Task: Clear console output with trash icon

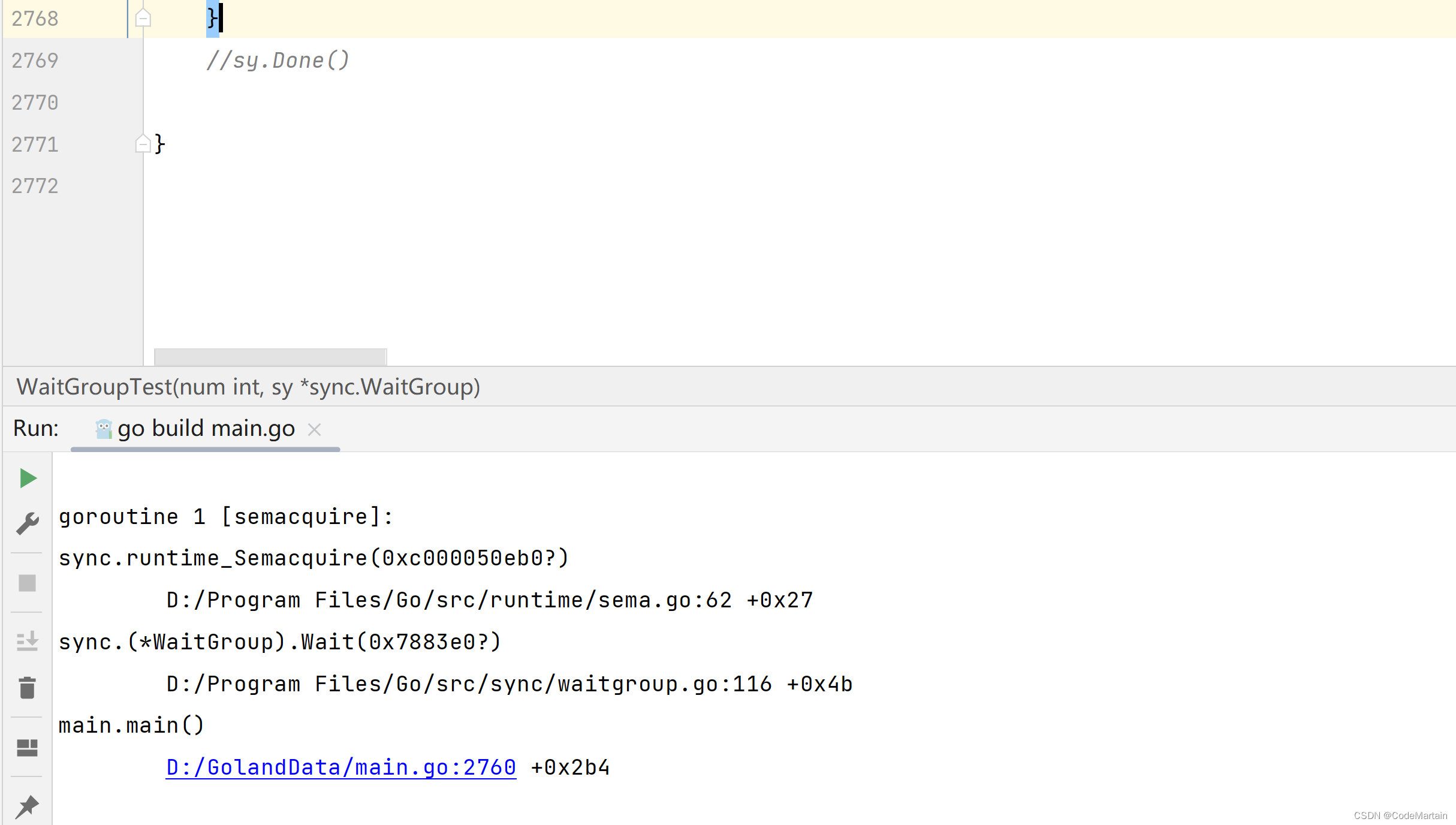Action: pos(28,688)
